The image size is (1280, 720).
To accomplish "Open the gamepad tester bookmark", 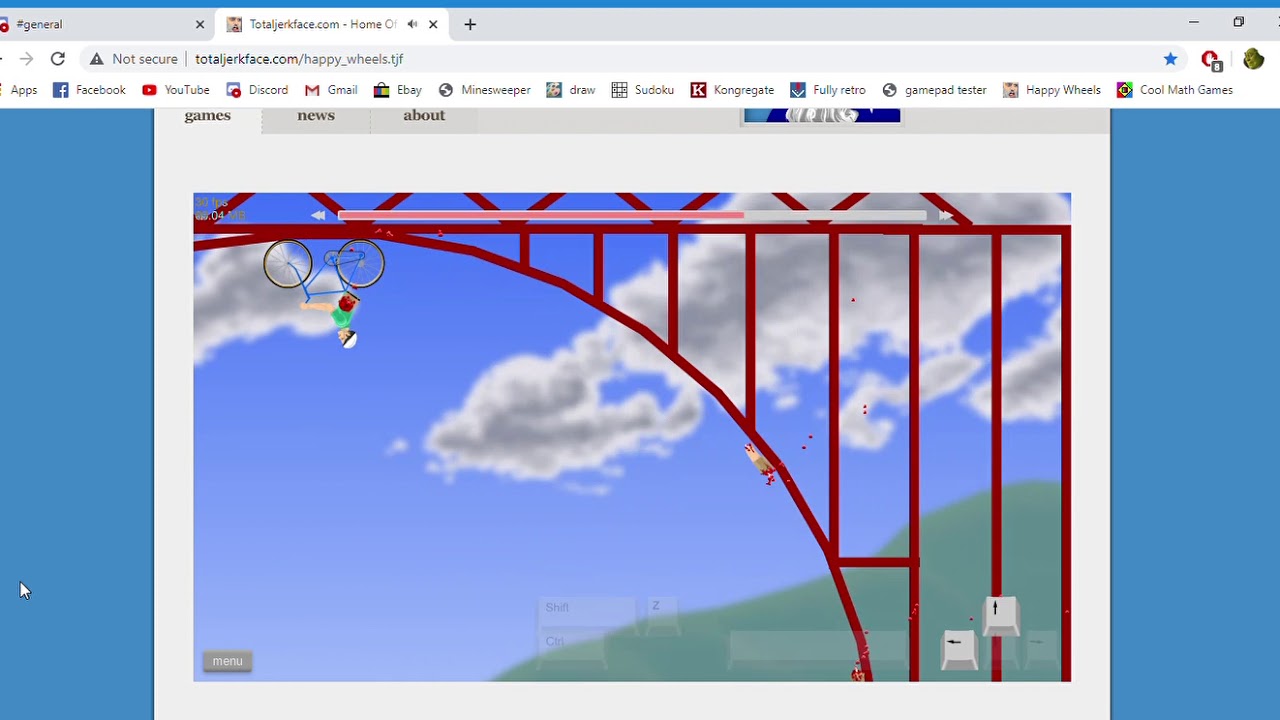I will point(934,90).
